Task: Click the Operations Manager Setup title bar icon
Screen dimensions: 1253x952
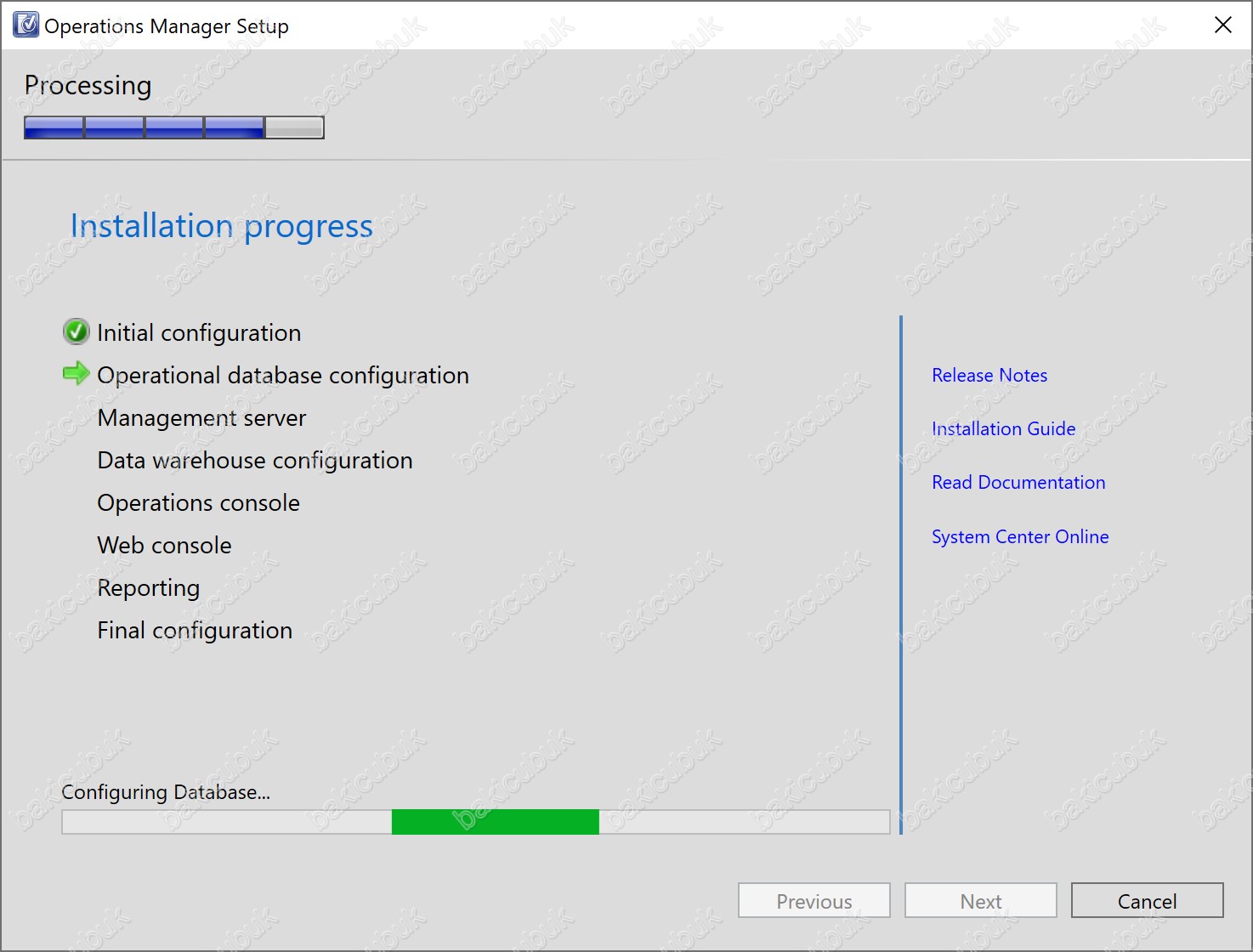Action: pos(26,25)
